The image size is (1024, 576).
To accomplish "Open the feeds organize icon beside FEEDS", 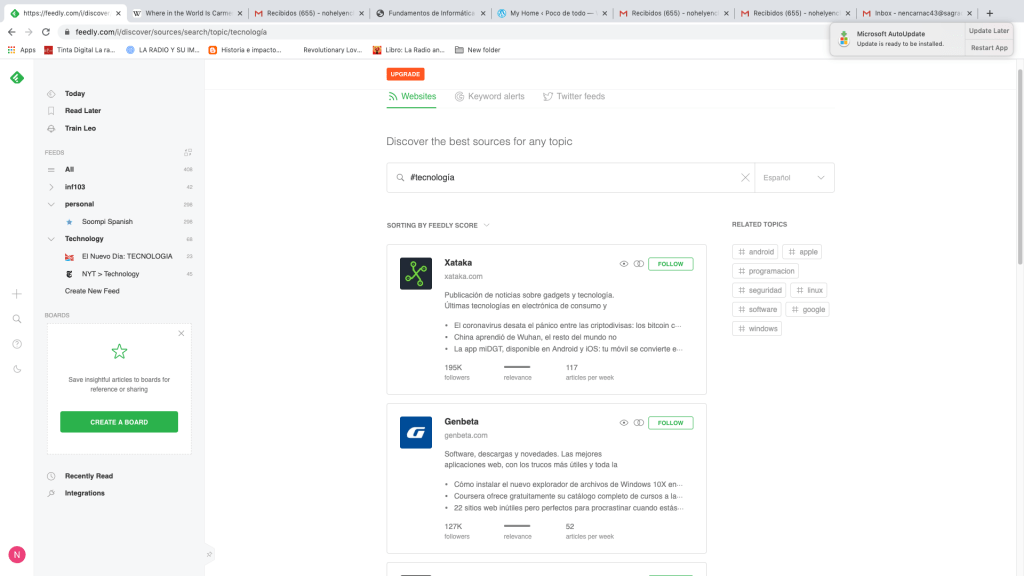I will click(x=187, y=153).
